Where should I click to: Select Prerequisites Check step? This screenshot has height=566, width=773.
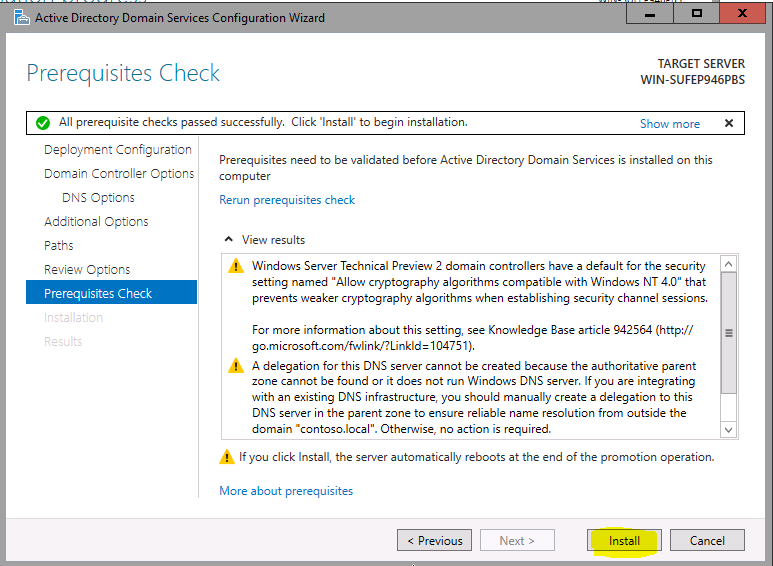point(111,292)
